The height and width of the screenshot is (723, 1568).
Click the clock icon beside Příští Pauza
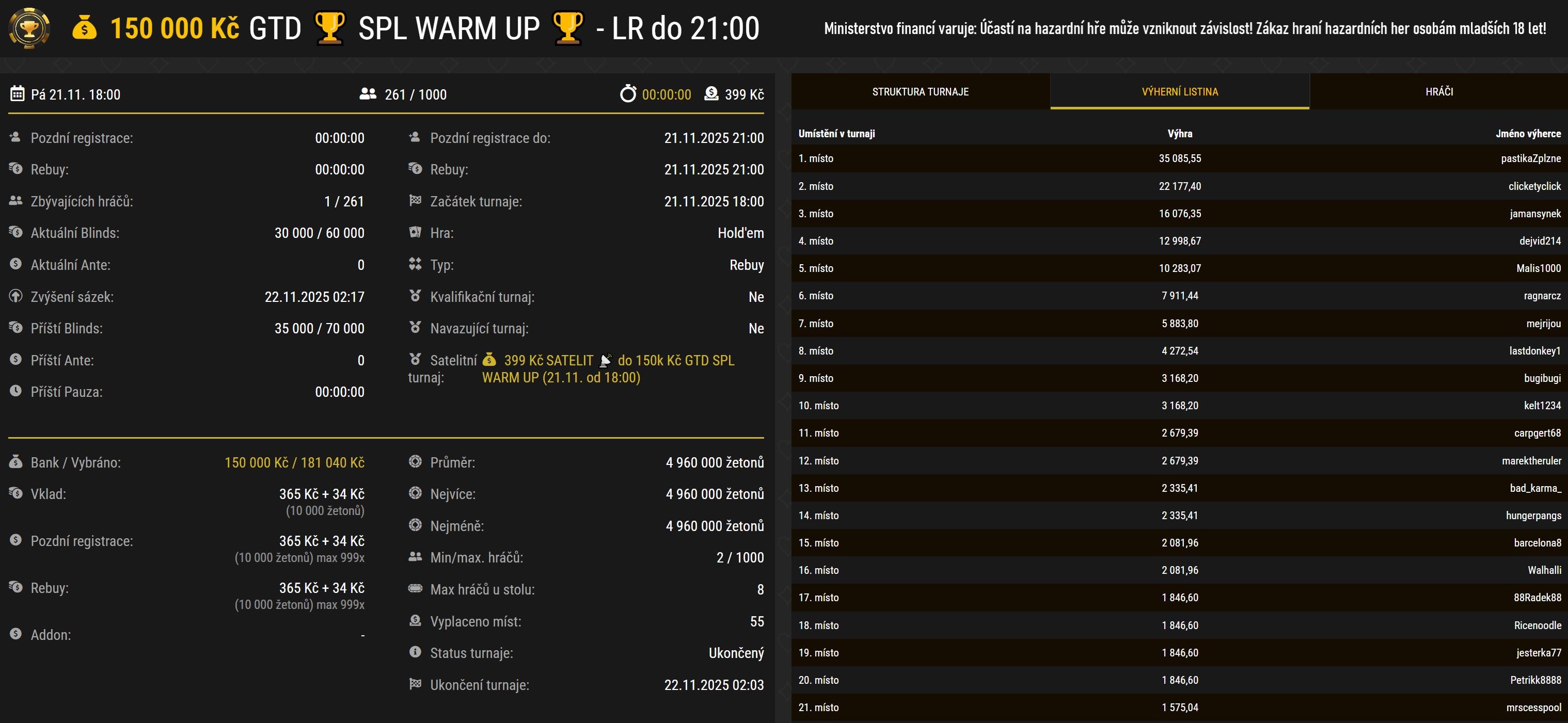tap(16, 391)
